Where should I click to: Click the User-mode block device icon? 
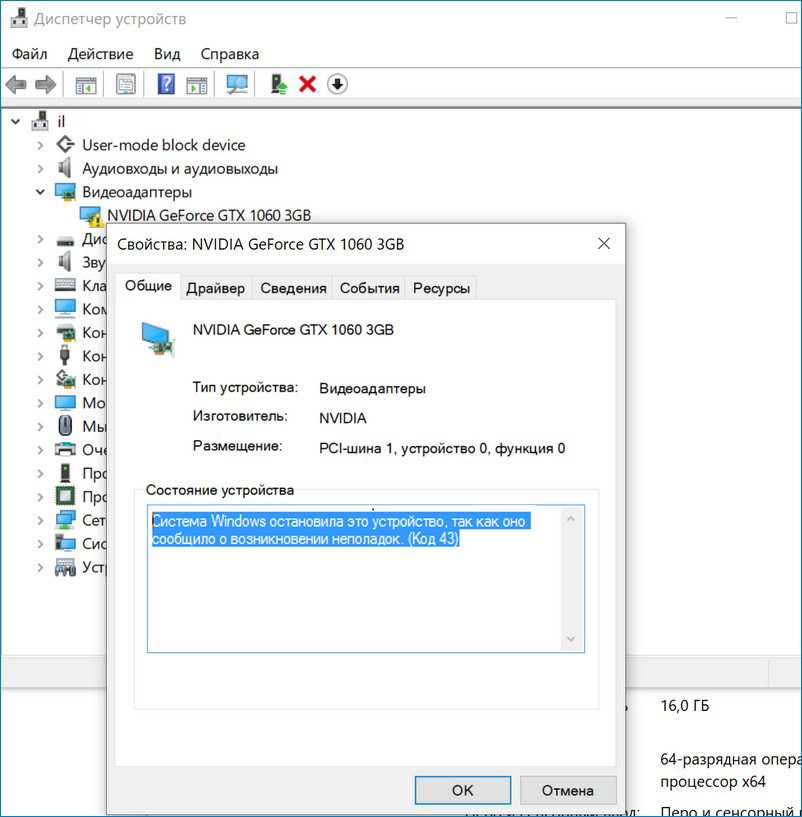(65, 144)
